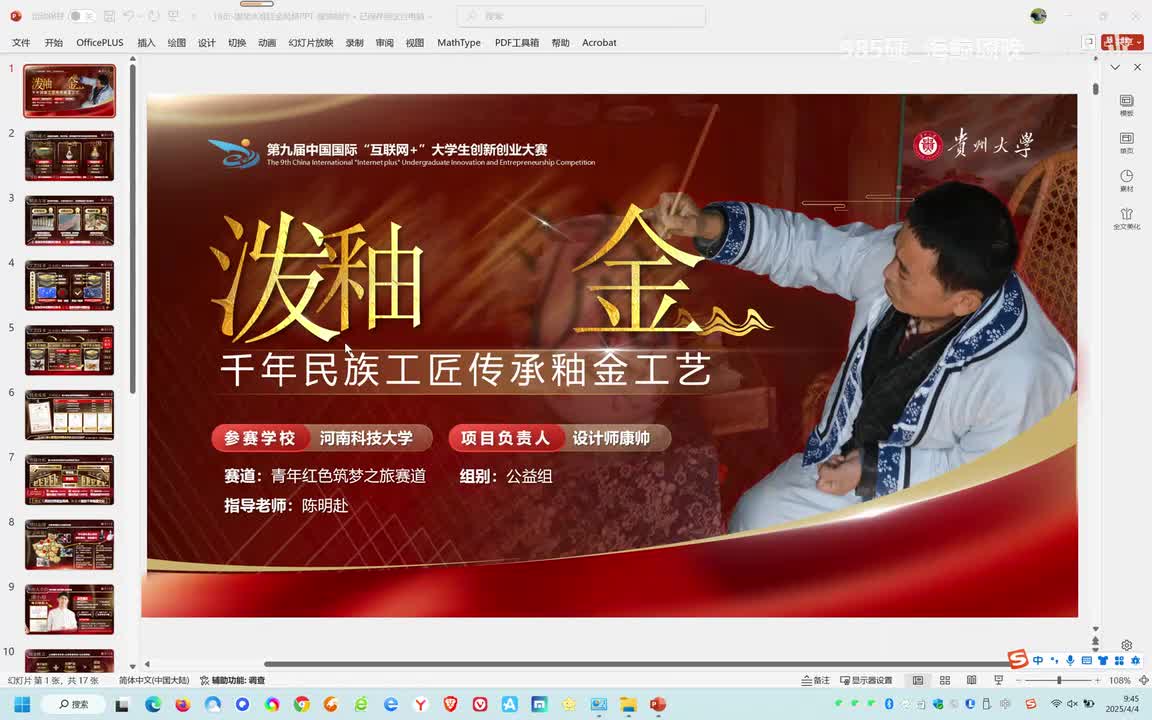Switch to Slide Sorter view icon
1152x720 pixels.
click(x=945, y=680)
